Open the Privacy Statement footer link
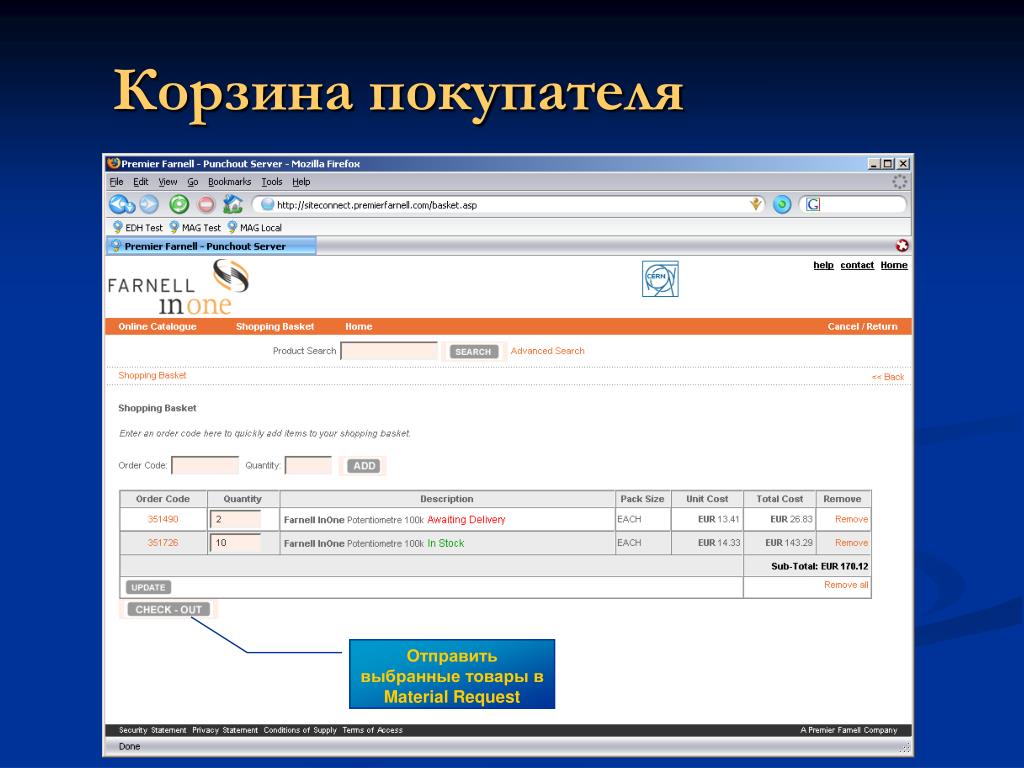The width and height of the screenshot is (1024, 768). (x=225, y=730)
